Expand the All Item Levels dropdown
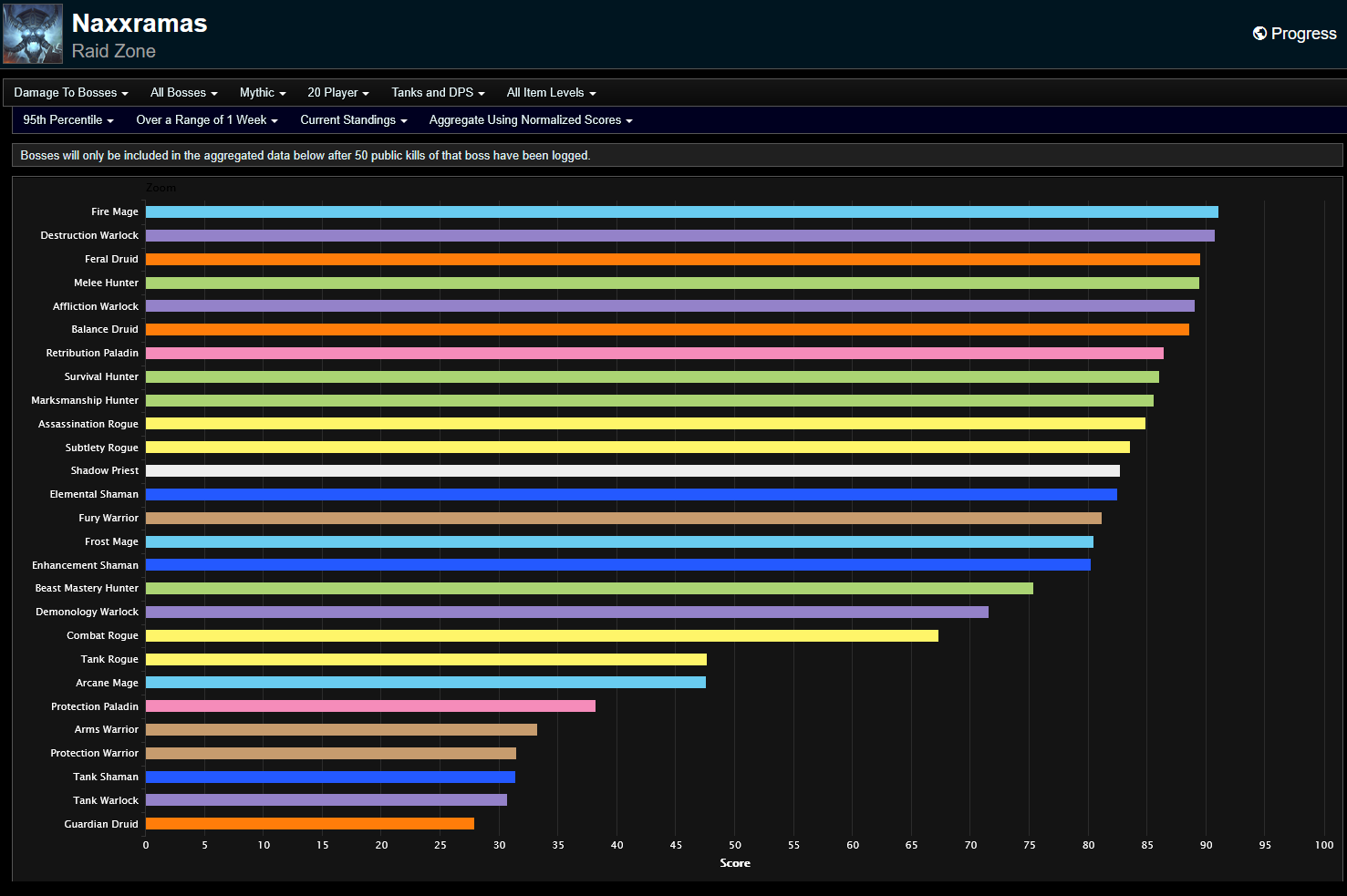This screenshot has width=1347, height=896. [551, 93]
